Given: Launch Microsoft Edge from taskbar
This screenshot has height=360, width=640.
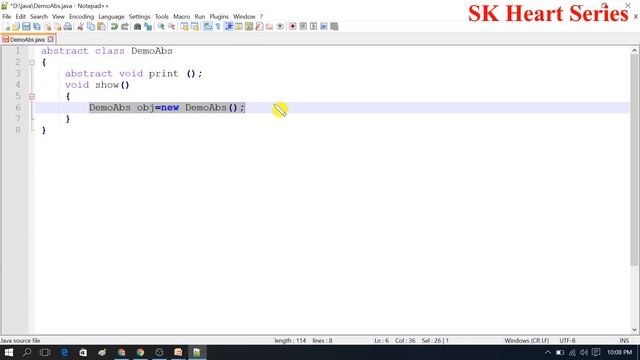Looking at the screenshot, I should [x=64, y=352].
